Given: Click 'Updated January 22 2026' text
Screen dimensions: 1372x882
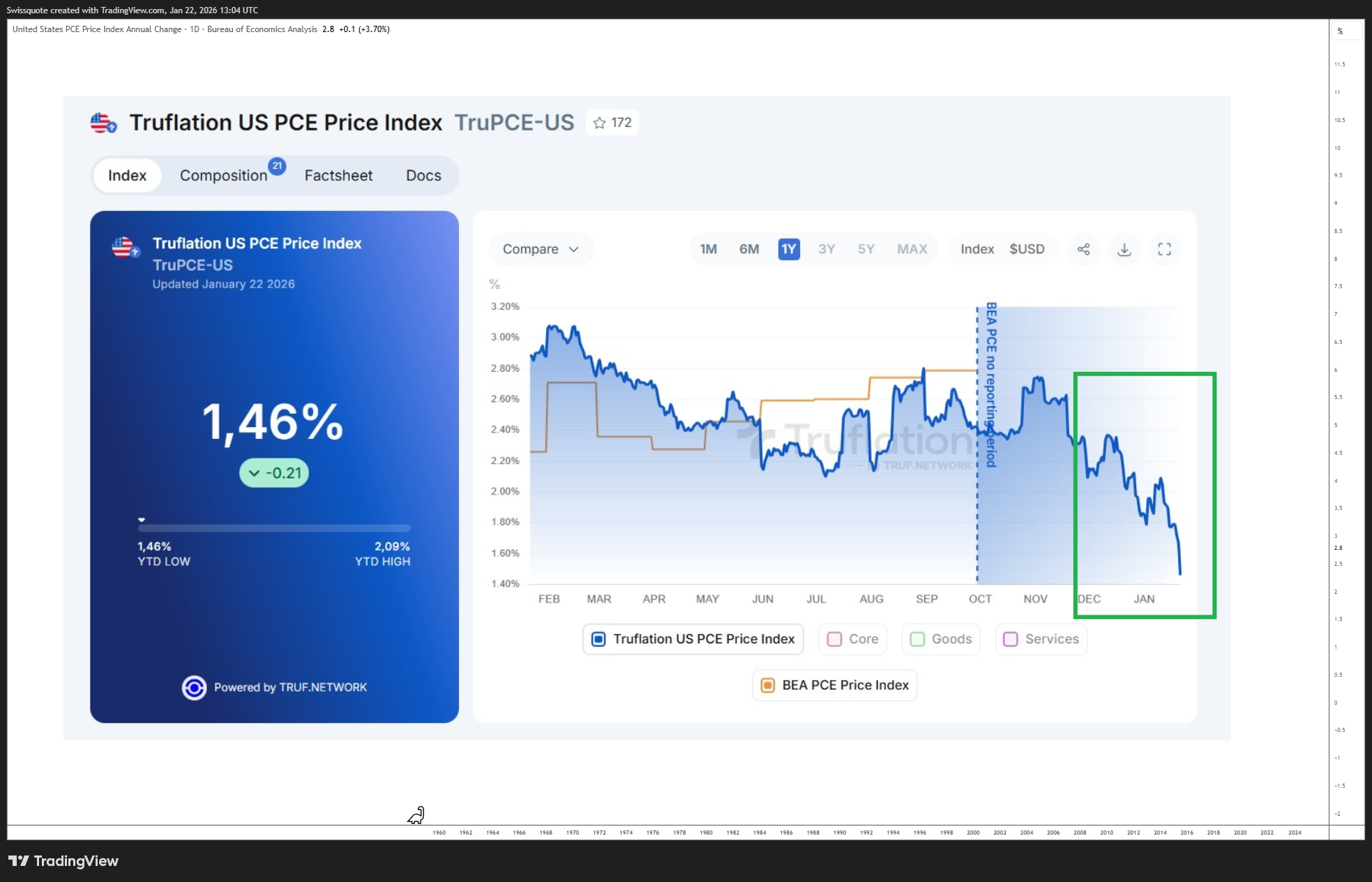Looking at the screenshot, I should click(x=223, y=284).
